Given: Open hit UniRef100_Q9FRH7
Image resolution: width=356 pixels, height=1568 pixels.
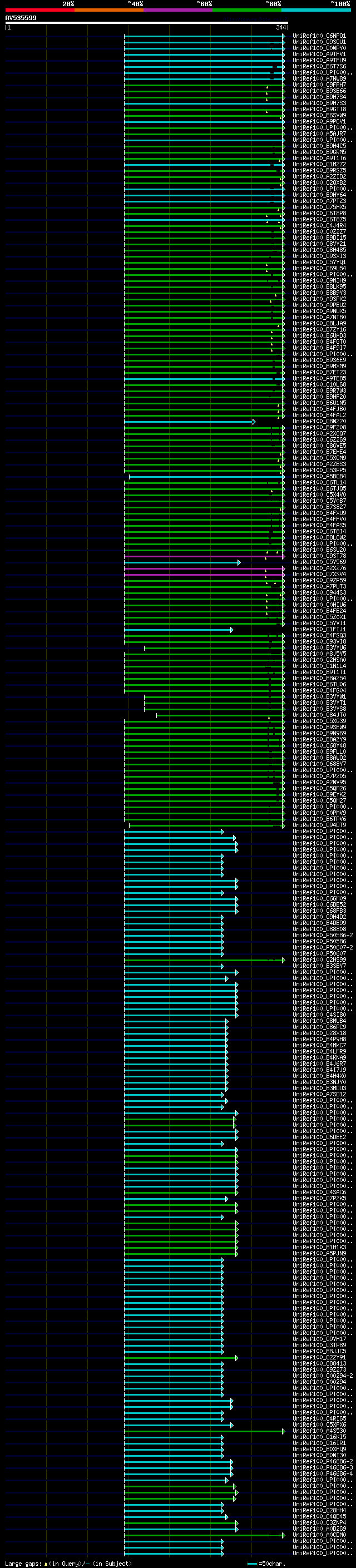Looking at the screenshot, I should [x=319, y=85].
